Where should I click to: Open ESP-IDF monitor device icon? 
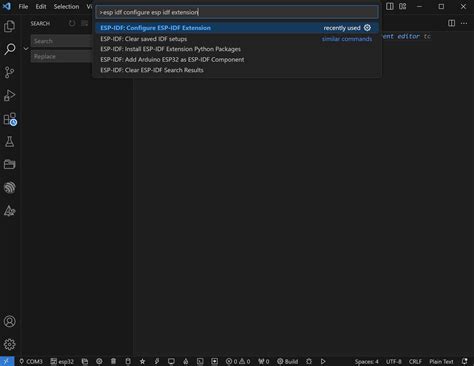point(171,361)
